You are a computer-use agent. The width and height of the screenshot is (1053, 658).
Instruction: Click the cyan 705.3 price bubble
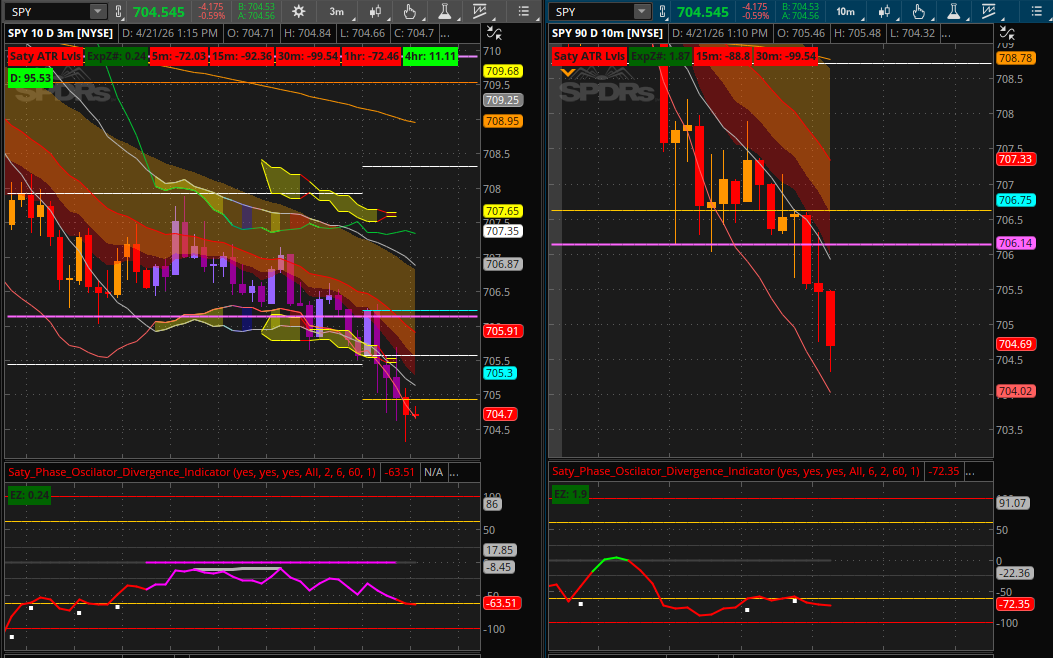(x=500, y=373)
